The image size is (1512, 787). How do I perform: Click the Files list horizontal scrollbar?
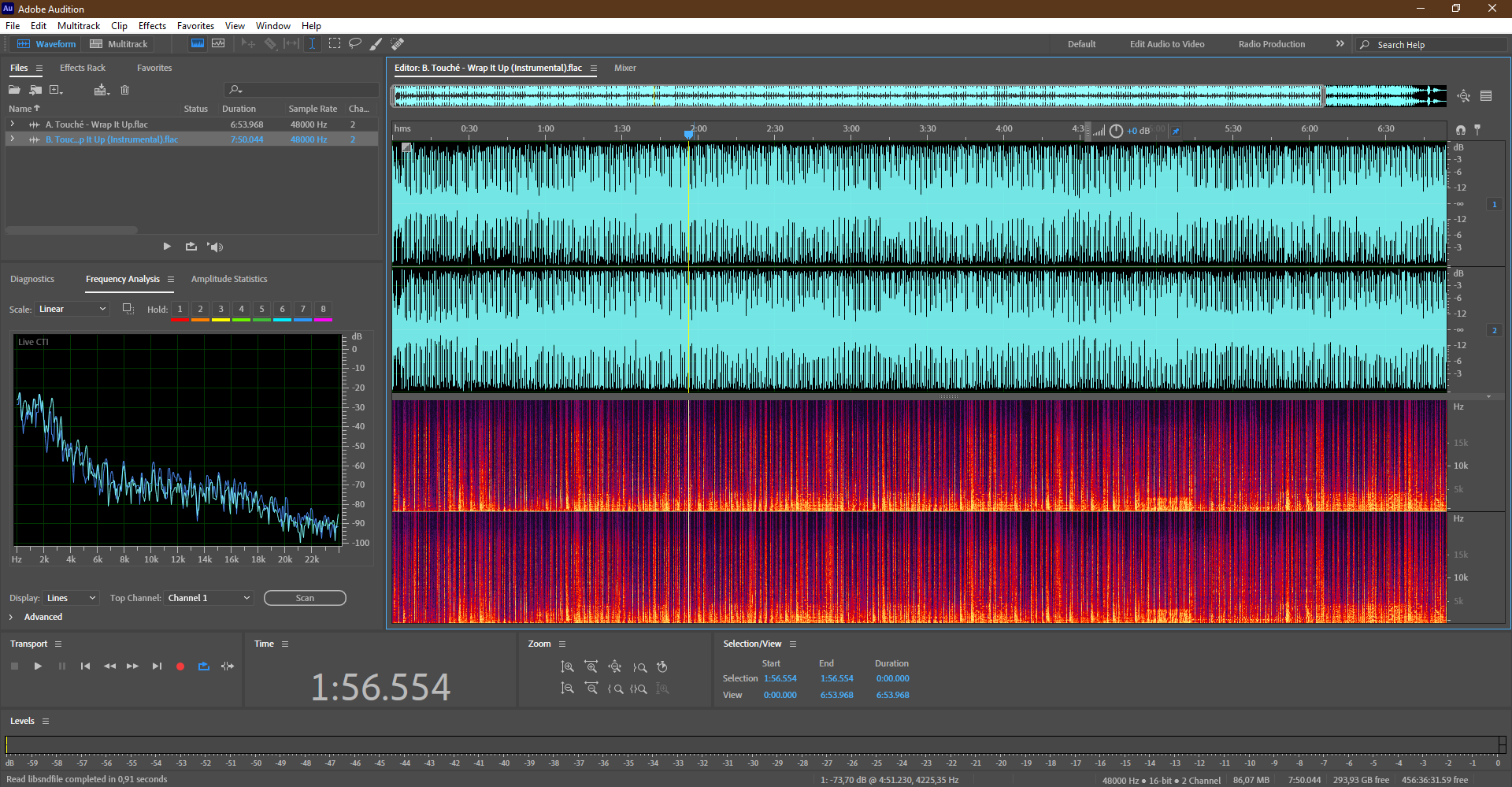coord(72,230)
